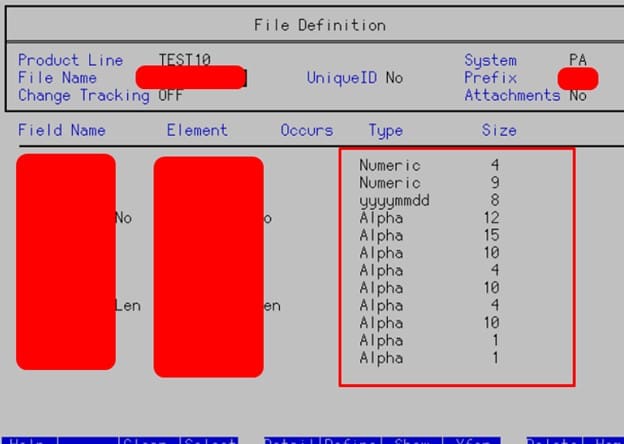Click the redacted Prefix field value
The image size is (624, 444).
coord(578,78)
